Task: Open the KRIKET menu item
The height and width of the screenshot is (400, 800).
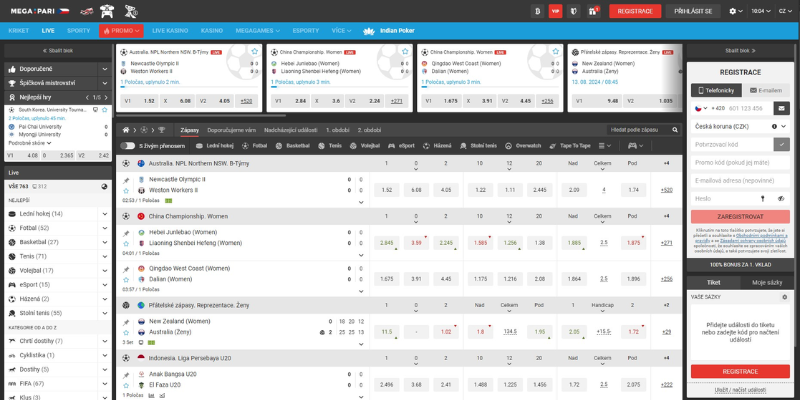Action: (19, 31)
